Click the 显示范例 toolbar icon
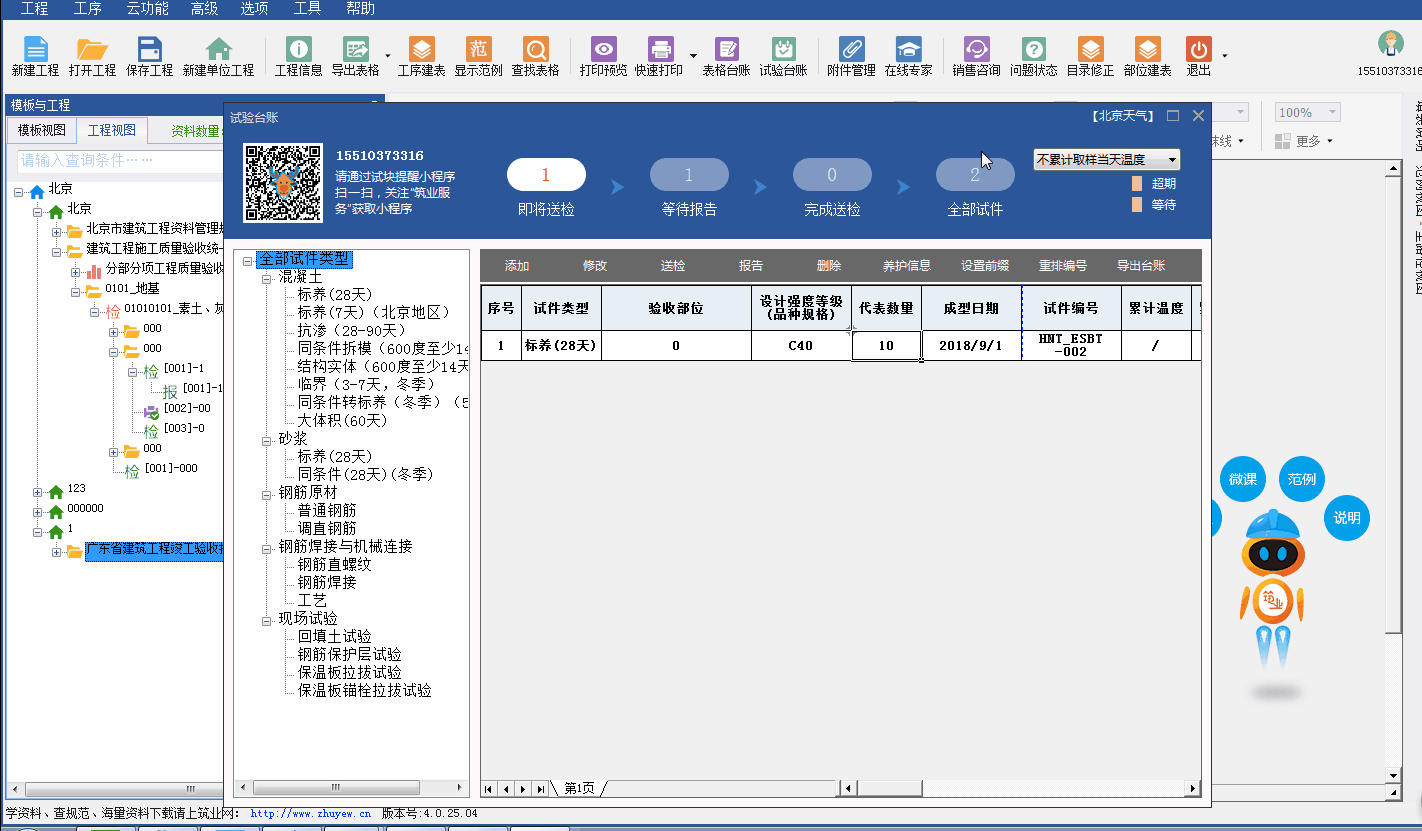The width and height of the screenshot is (1422, 831). 478,50
